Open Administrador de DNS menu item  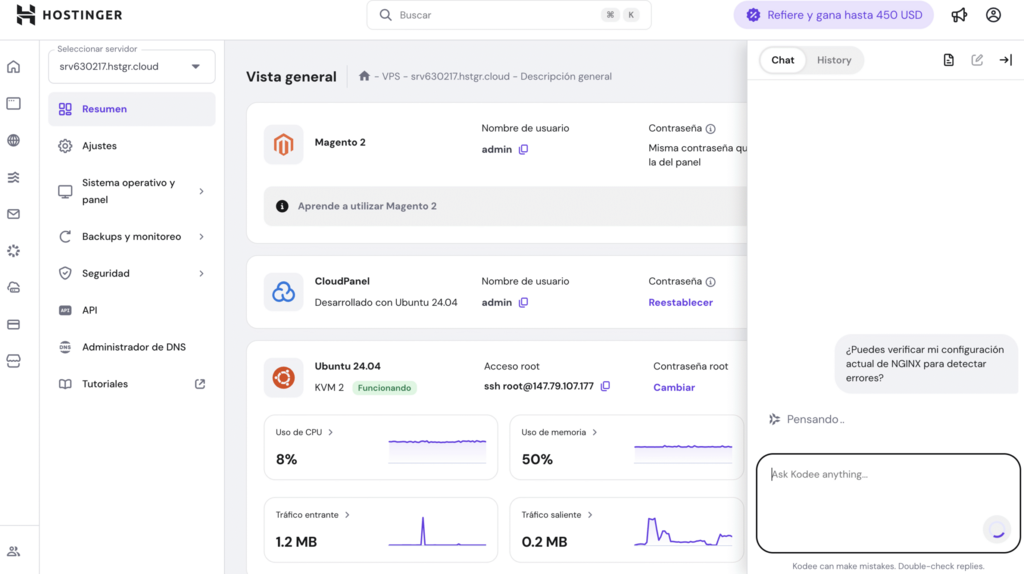pyautogui.click(x=133, y=347)
